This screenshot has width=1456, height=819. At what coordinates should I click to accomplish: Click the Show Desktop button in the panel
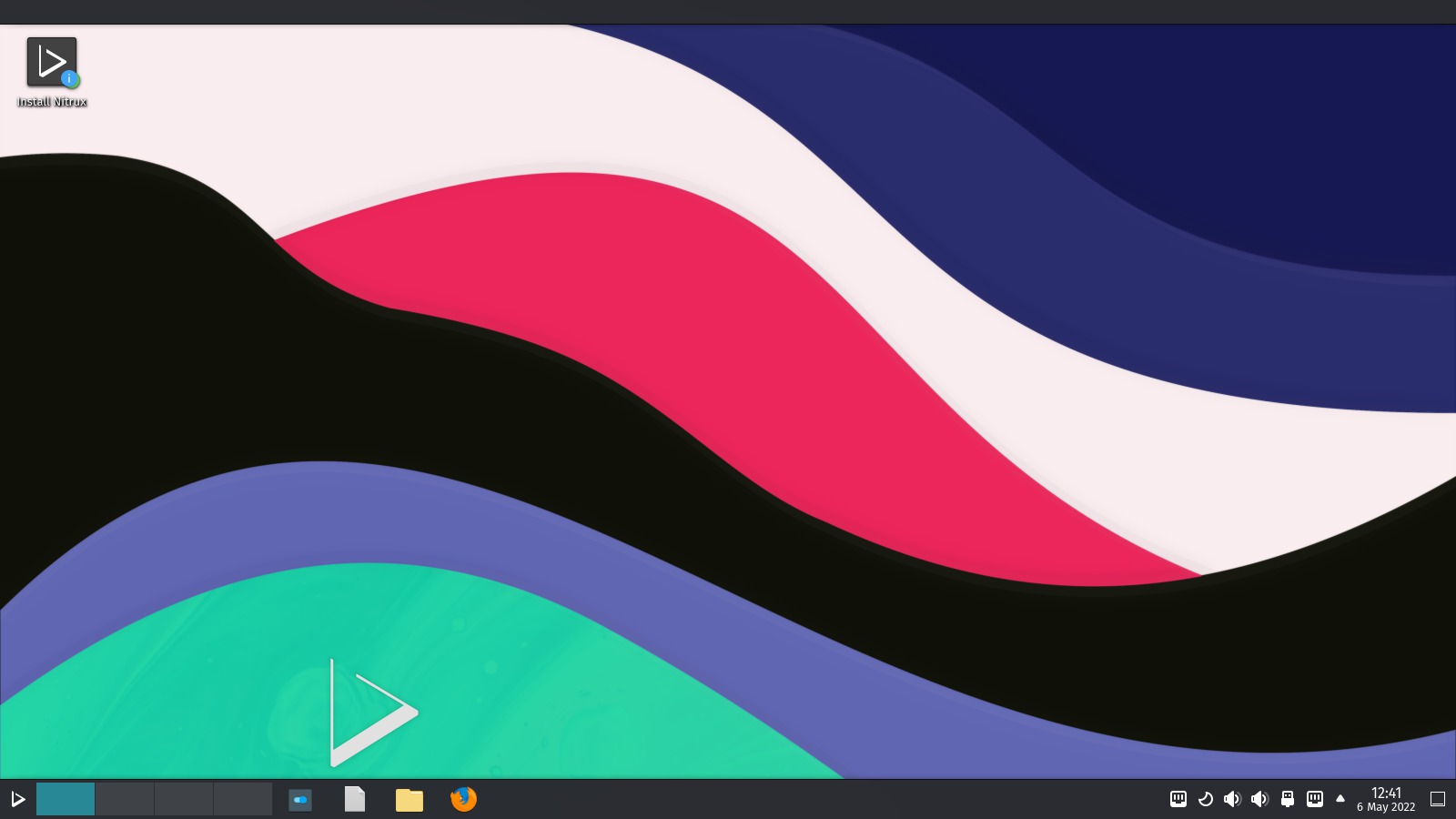tap(1438, 799)
